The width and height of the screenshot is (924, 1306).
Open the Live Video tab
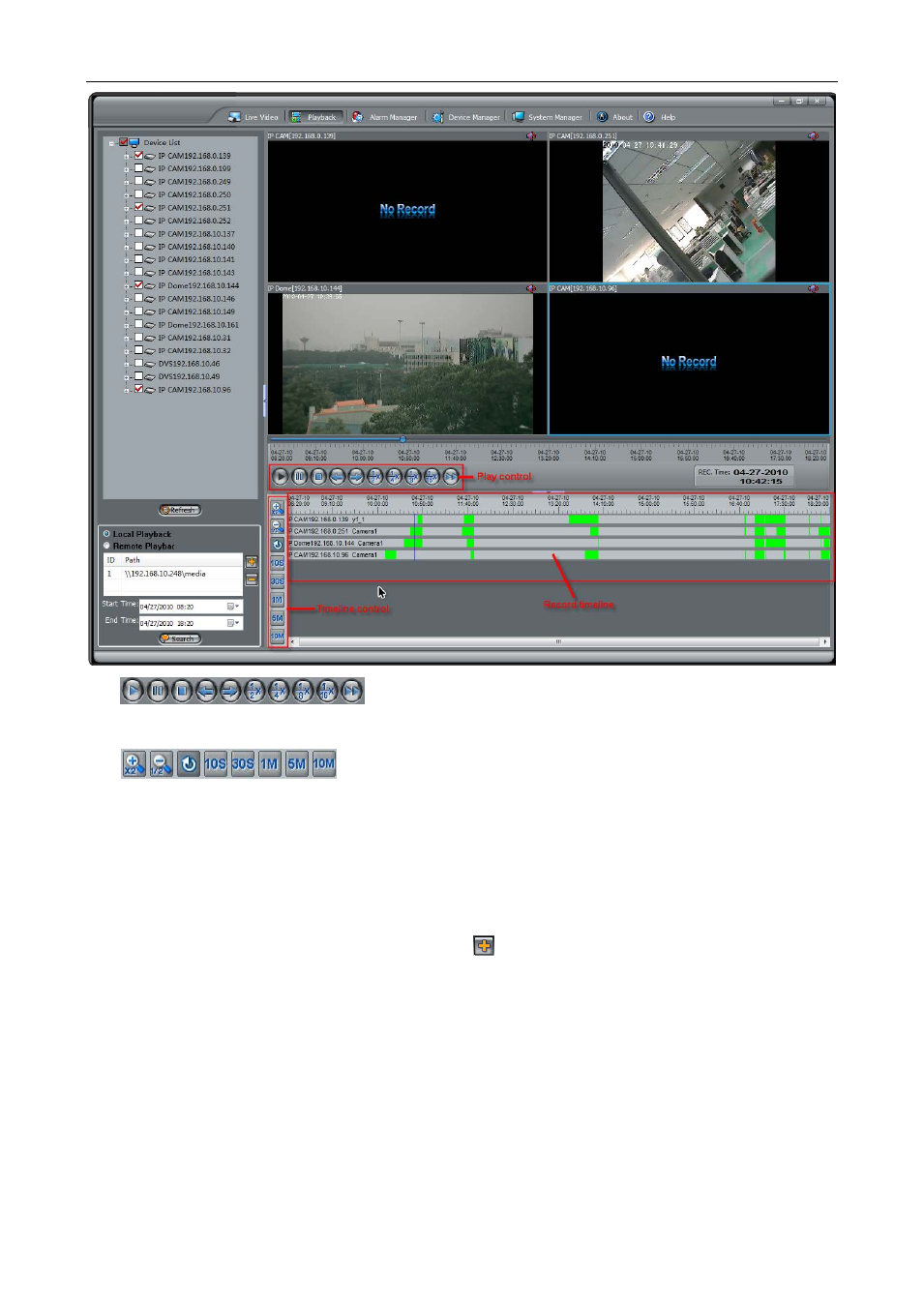pos(253,117)
